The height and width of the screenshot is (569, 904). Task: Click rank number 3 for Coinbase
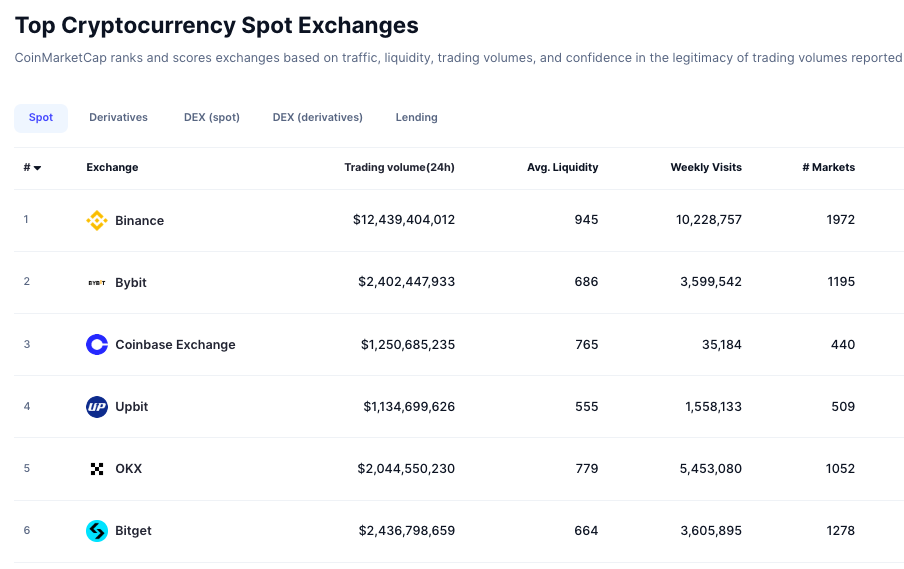click(x=27, y=344)
